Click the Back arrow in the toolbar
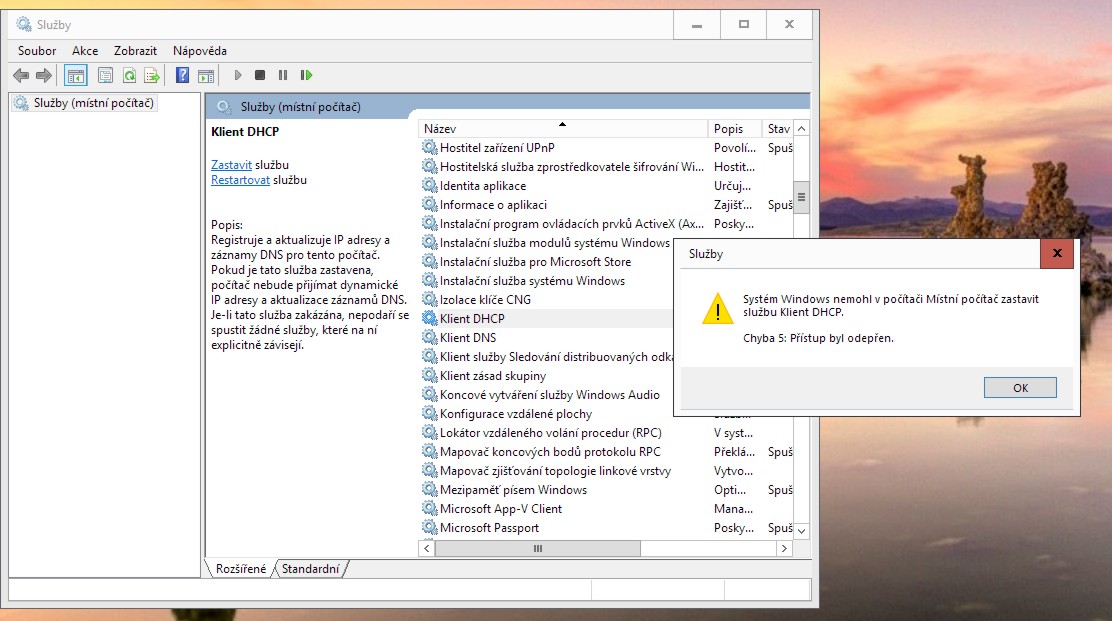 click(21, 75)
